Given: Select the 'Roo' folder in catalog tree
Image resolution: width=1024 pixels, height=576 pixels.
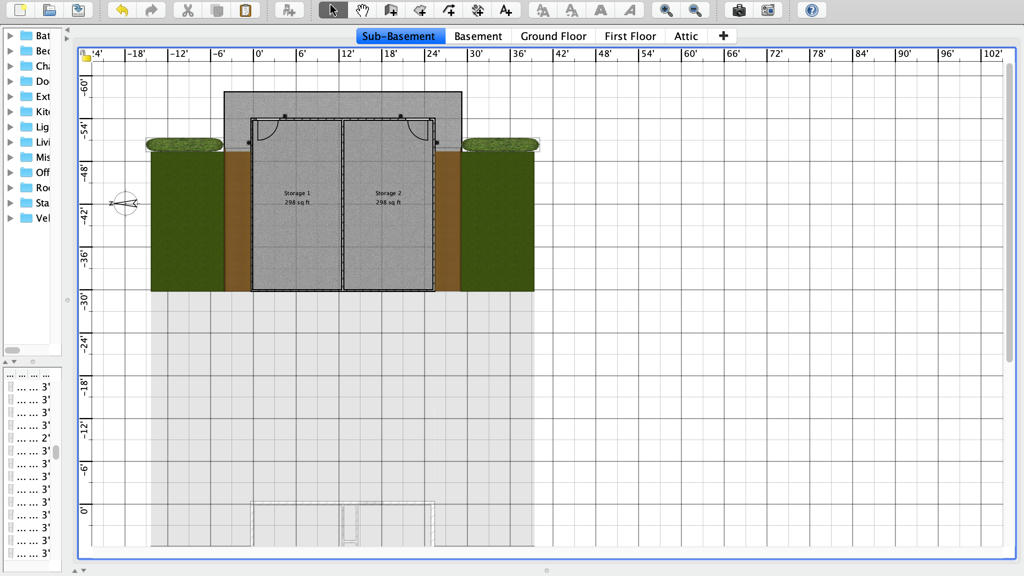Looking at the screenshot, I should (x=35, y=187).
